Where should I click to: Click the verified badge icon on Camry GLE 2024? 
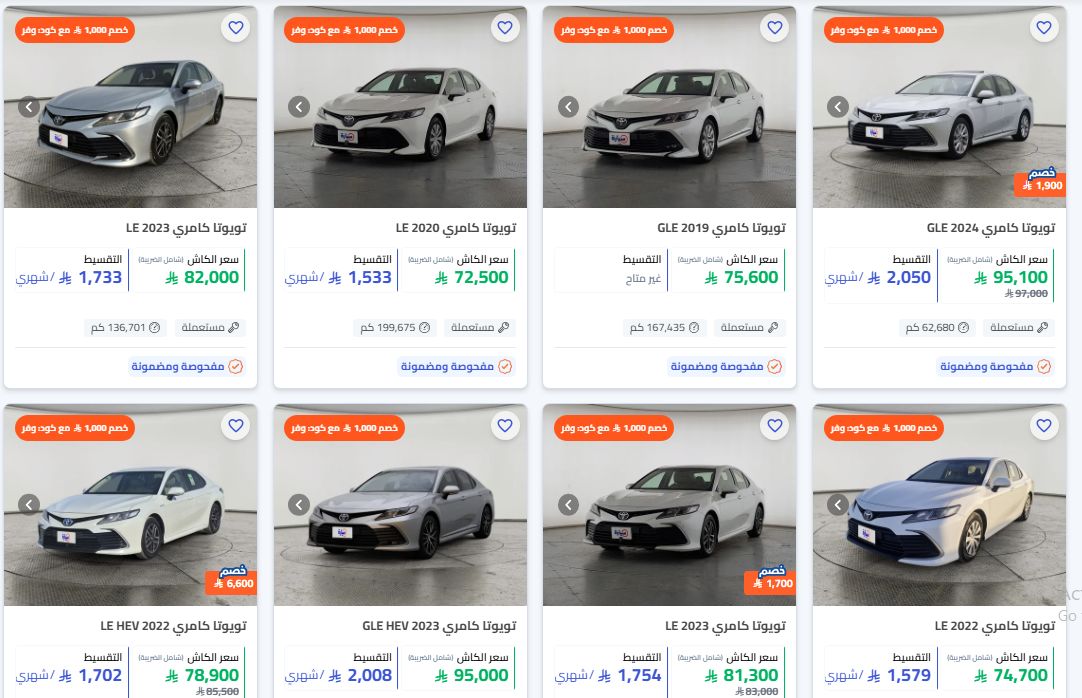click(x=1044, y=367)
